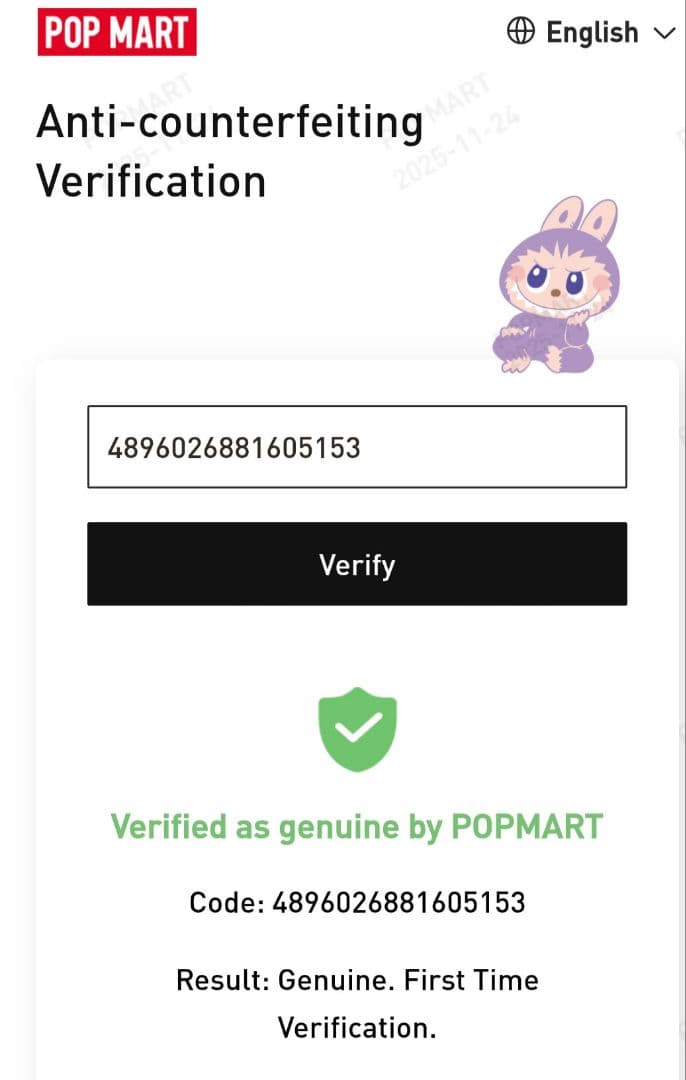Screen dimensions: 686x1080
Task: Click the number typed in the code box
Action: click(234, 447)
